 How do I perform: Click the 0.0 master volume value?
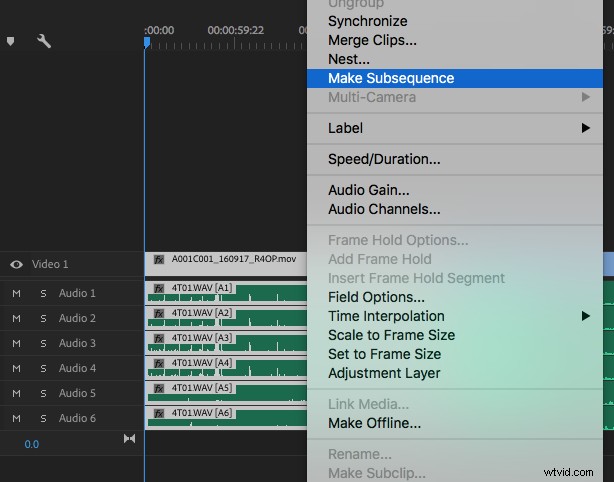click(32, 444)
